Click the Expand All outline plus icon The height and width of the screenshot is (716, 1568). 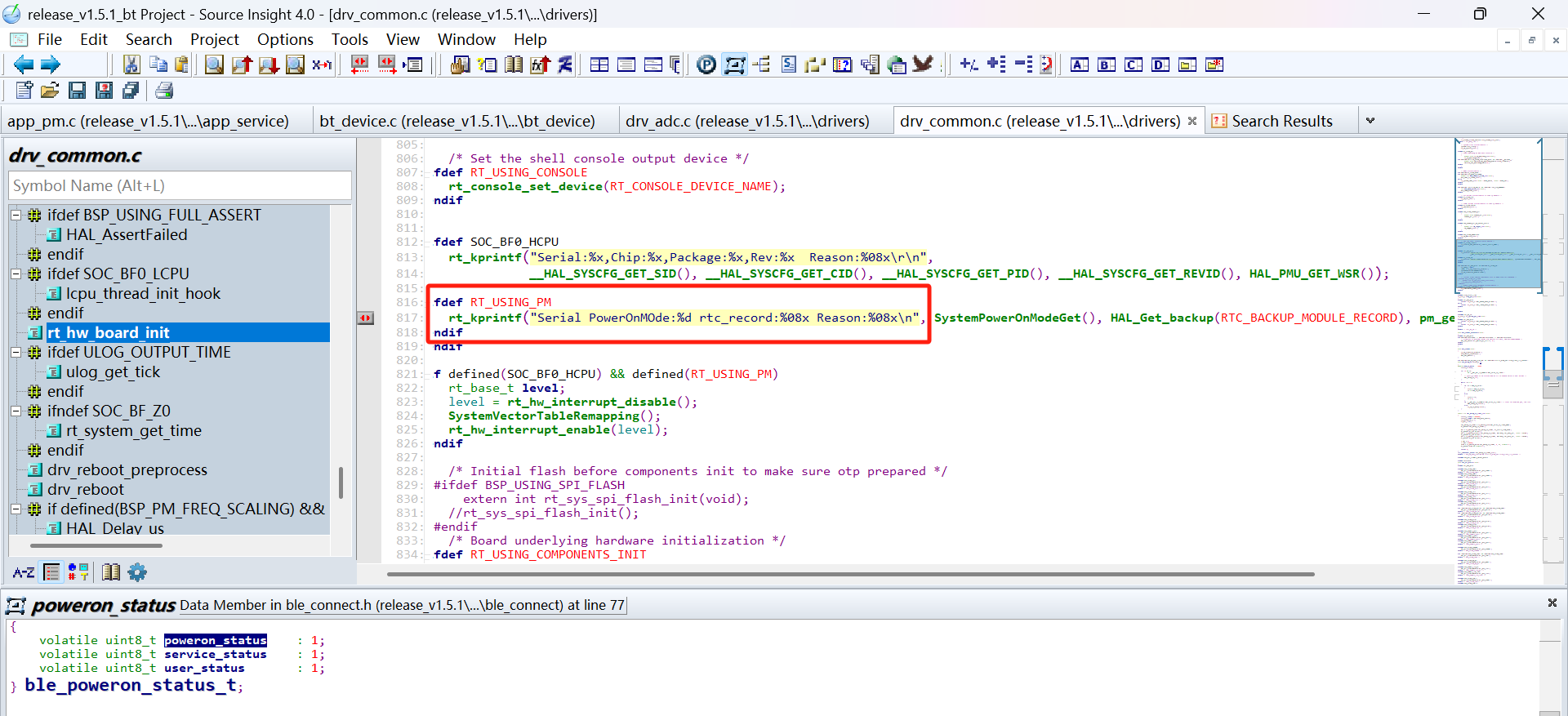[x=996, y=64]
